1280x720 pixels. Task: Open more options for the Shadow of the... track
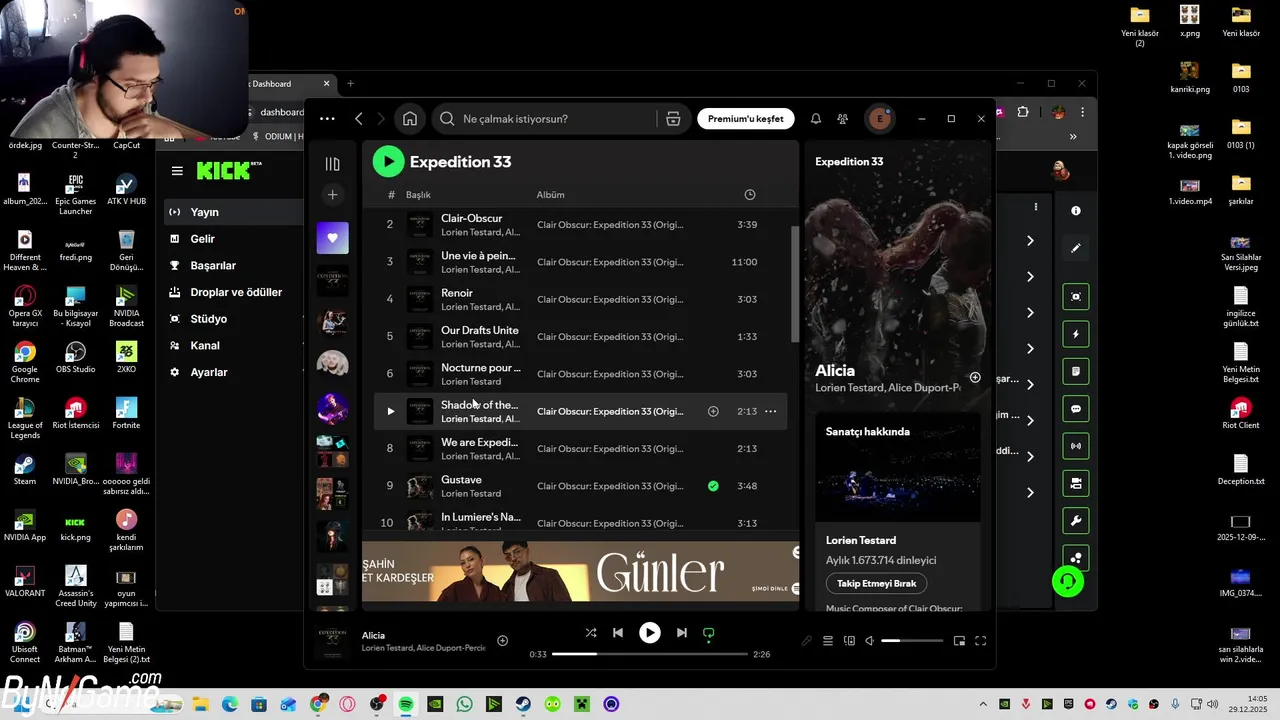click(771, 411)
